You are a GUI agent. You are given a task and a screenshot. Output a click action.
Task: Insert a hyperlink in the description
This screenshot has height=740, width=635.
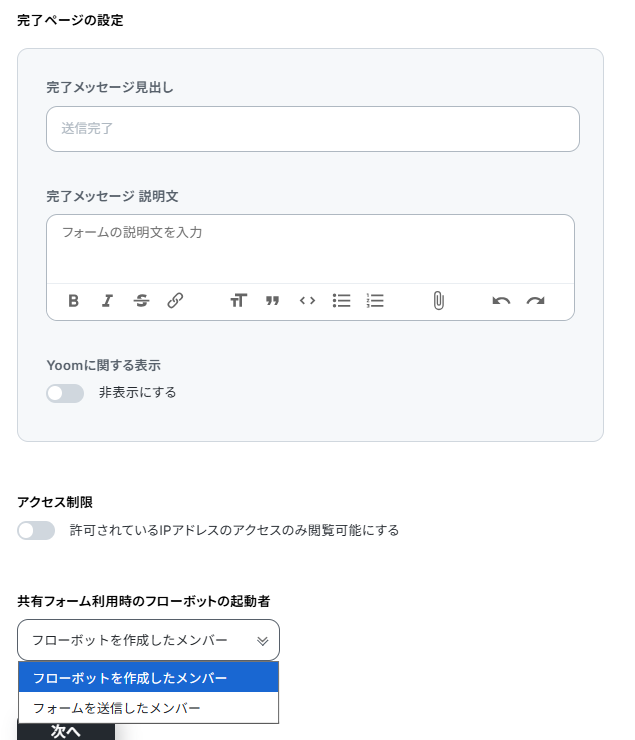pos(175,301)
